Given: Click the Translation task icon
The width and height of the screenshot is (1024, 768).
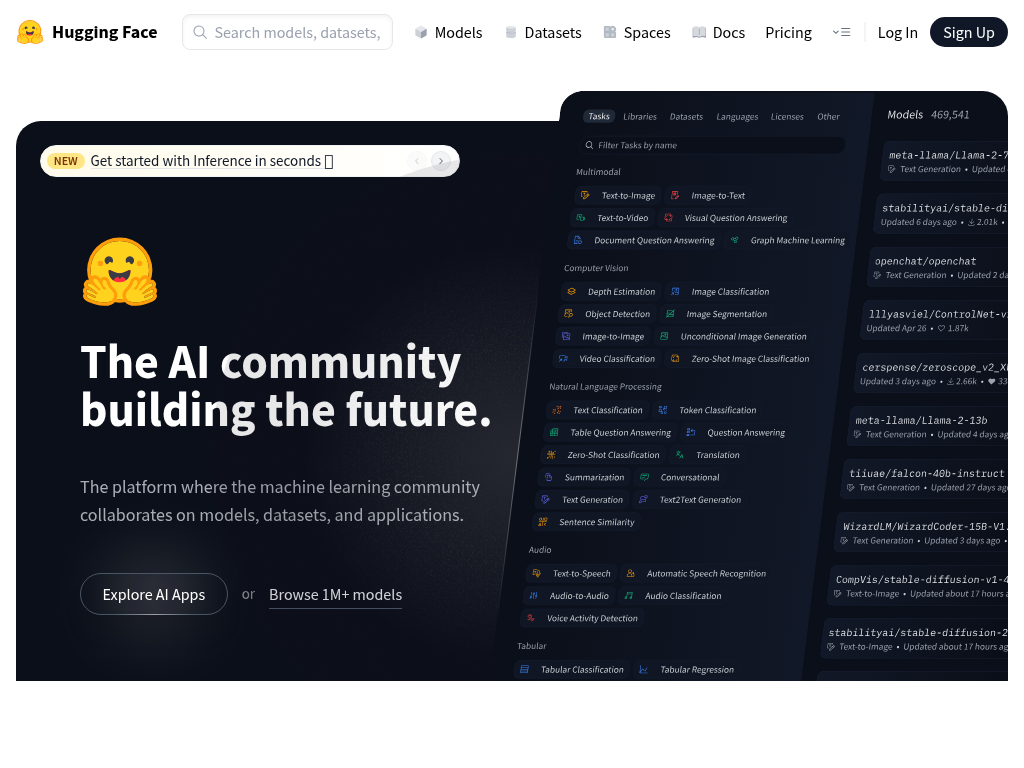Looking at the screenshot, I should pyautogui.click(x=680, y=455).
